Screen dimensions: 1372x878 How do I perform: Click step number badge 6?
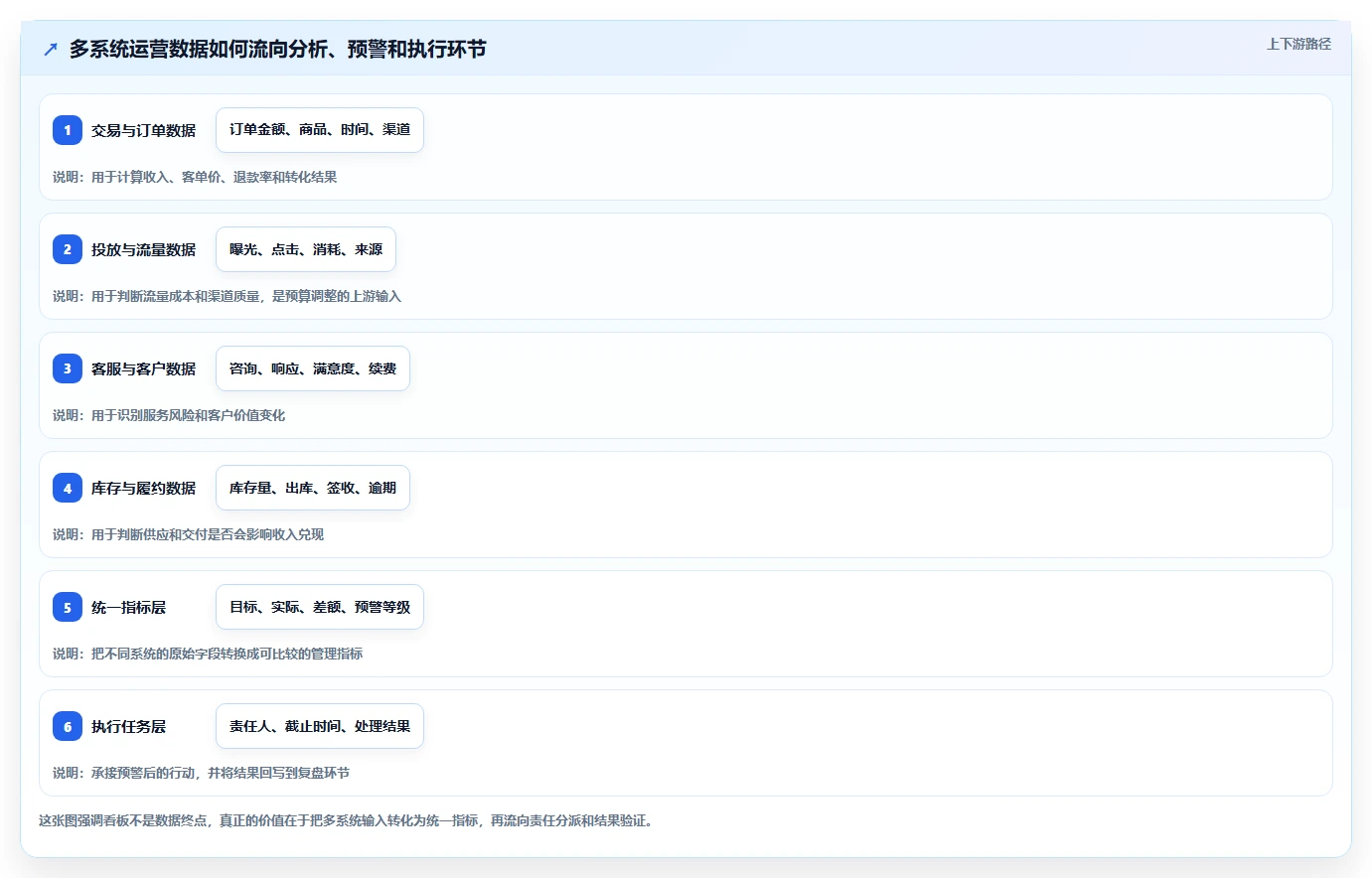tap(68, 726)
